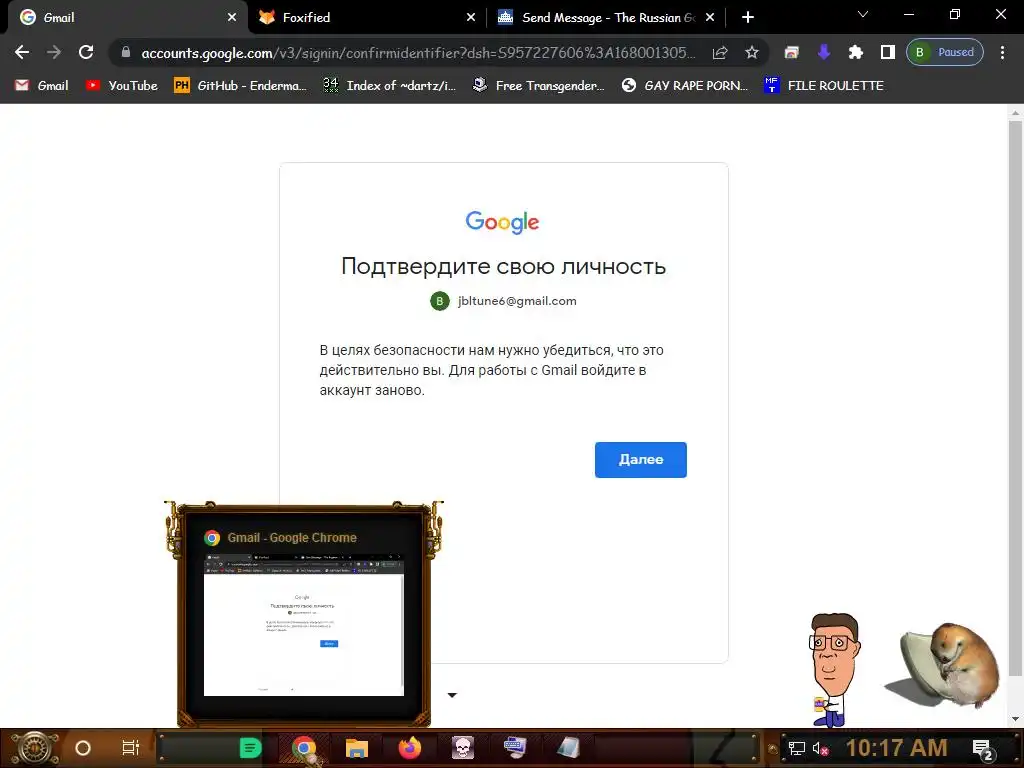Click the scrollbar down arrow
This screenshot has width=1024, height=768.
(1015, 719)
